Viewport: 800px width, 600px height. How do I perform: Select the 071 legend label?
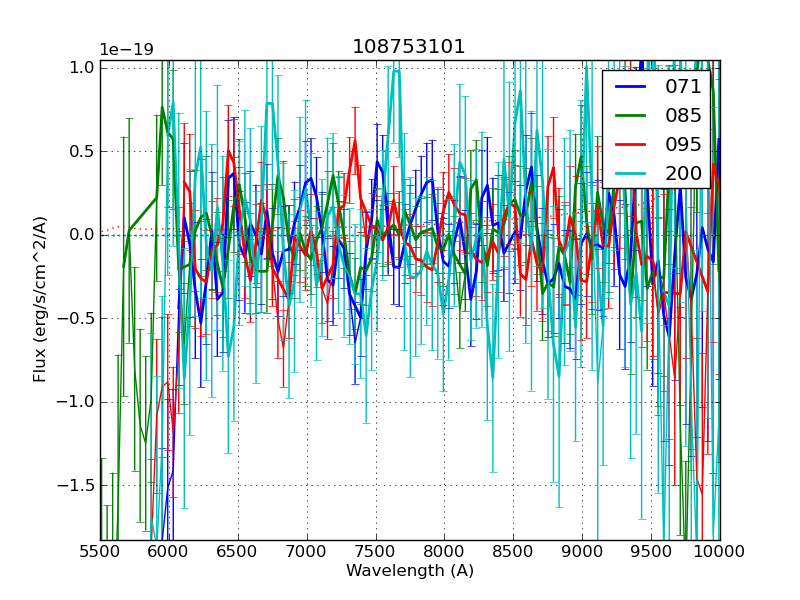683,87
